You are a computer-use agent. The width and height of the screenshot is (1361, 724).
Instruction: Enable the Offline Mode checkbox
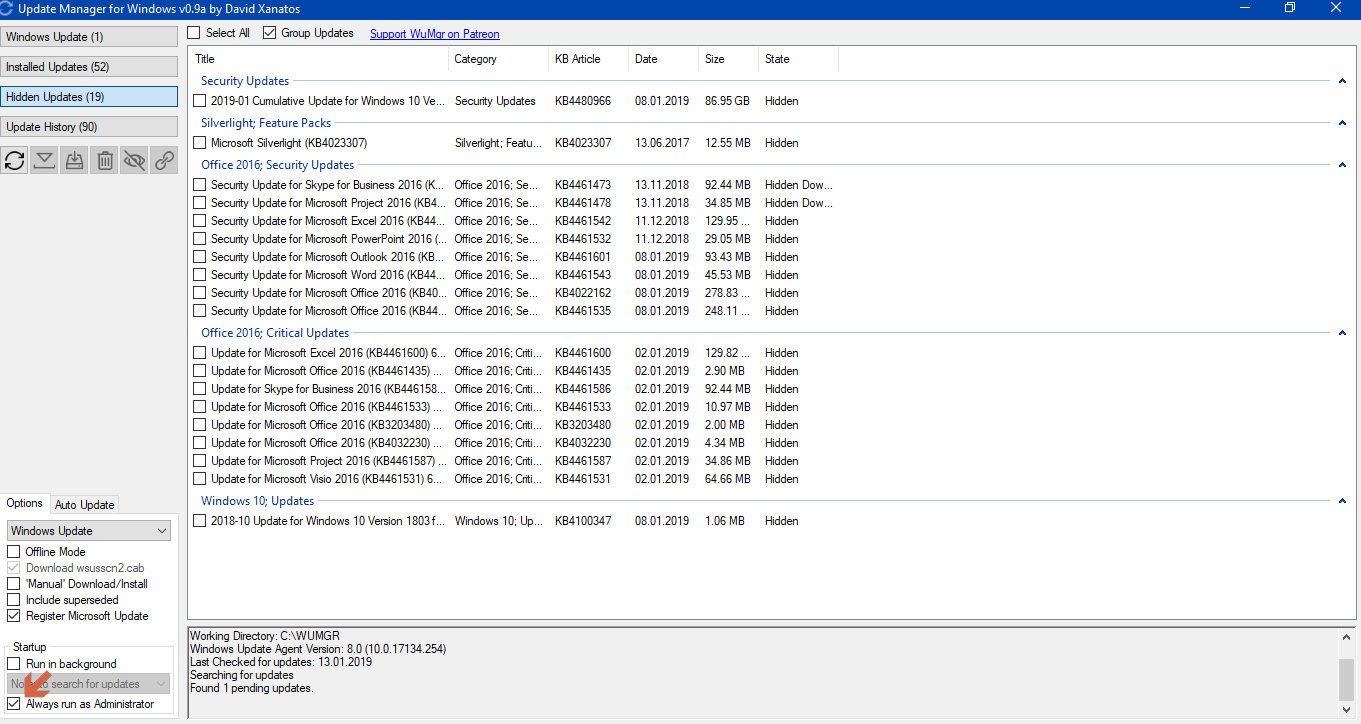pos(14,552)
